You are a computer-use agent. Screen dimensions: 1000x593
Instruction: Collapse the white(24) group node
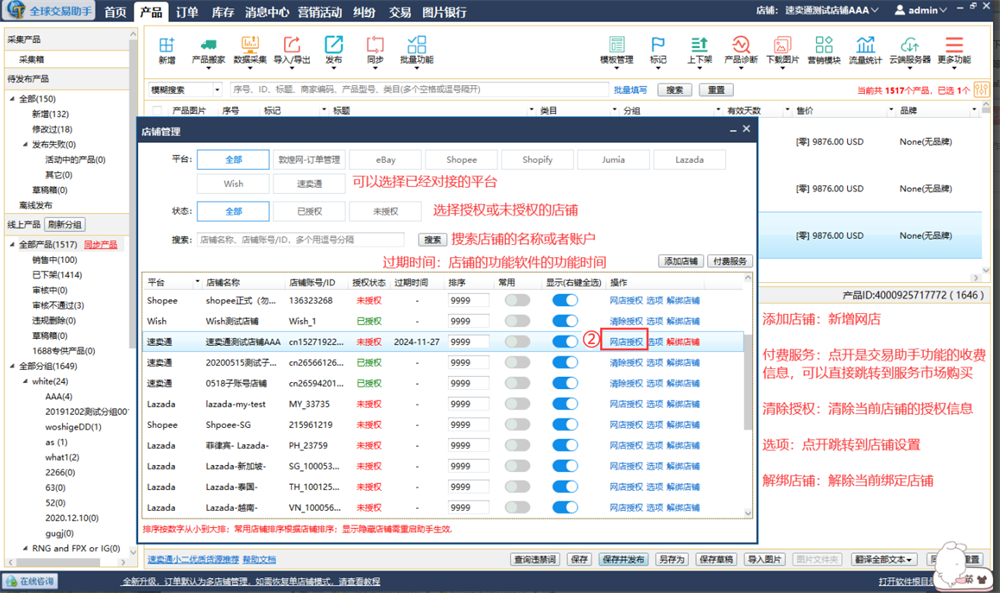pos(26,381)
